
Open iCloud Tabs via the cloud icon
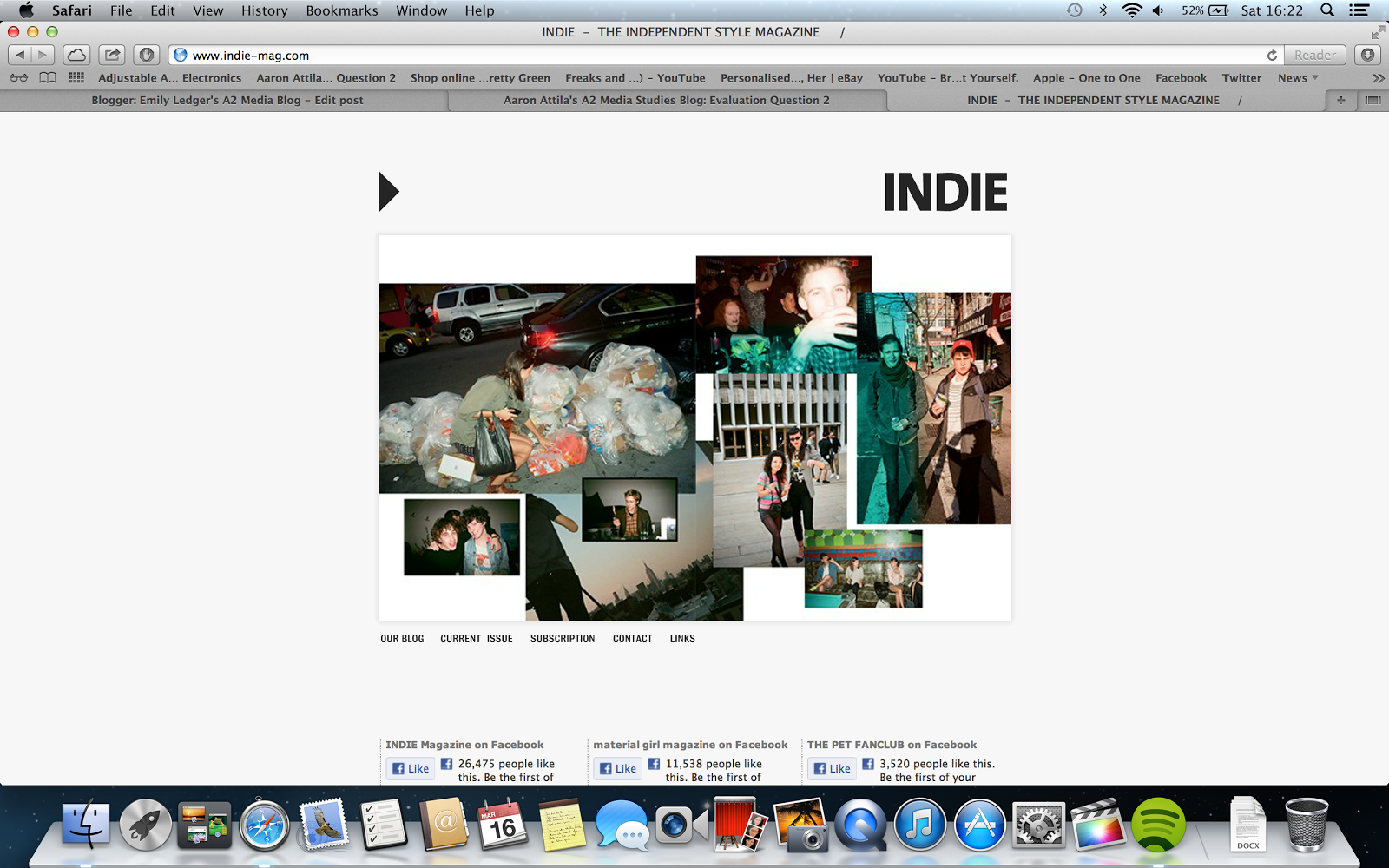[77, 54]
